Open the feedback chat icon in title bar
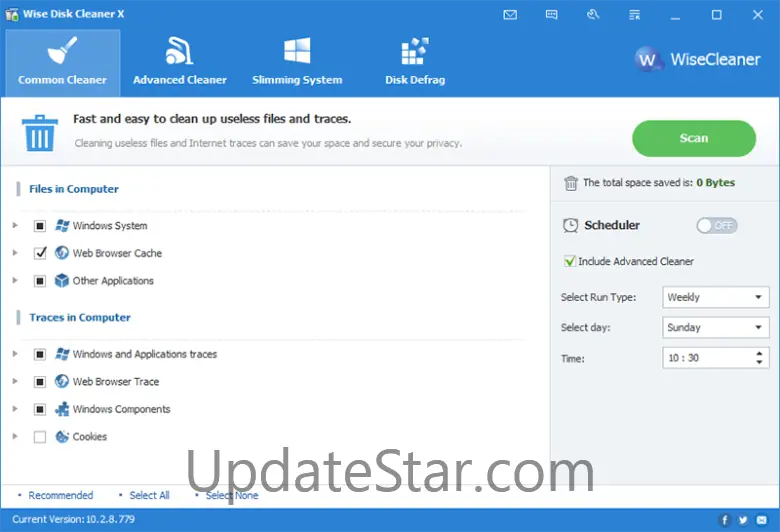The width and height of the screenshot is (780, 532). (x=551, y=15)
